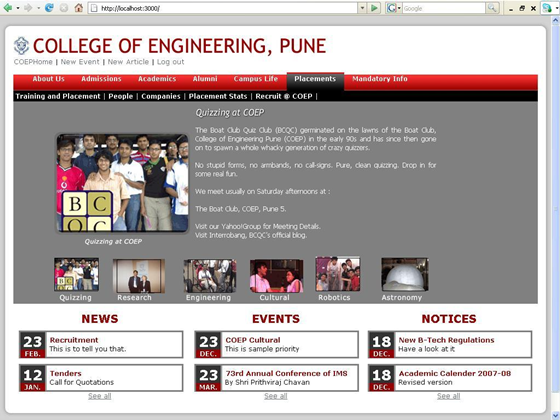The height and width of the screenshot is (420, 560).
Task: Click the address bar showing localhost:3000
Action: click(223, 8)
